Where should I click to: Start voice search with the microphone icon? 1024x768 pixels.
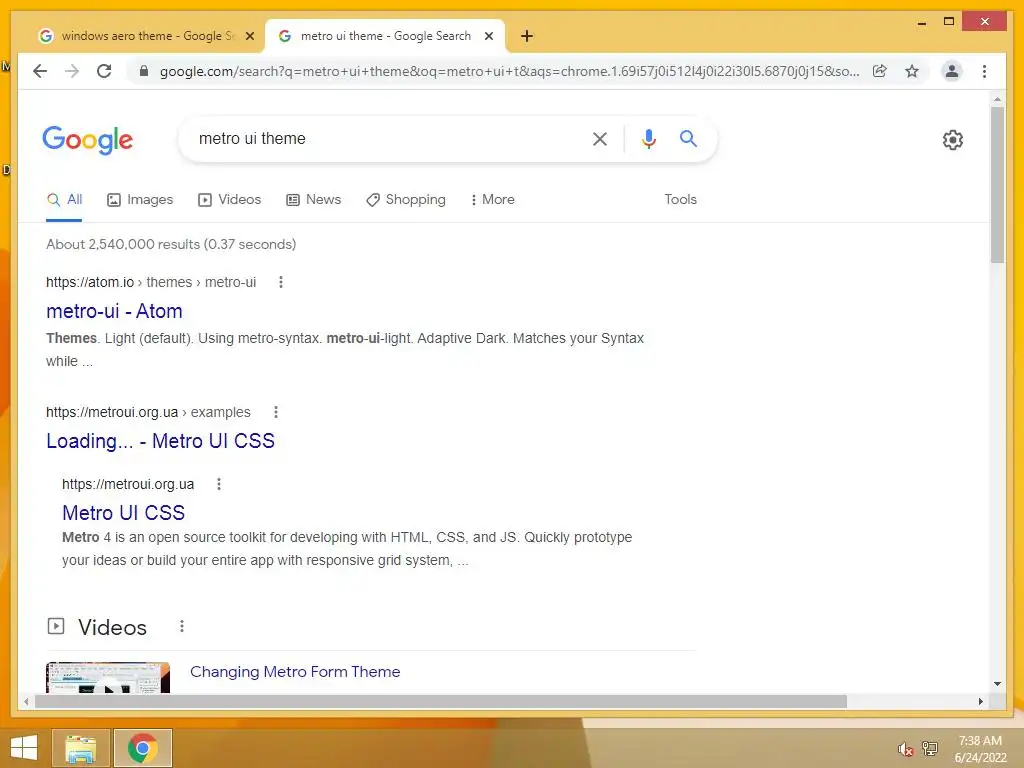(x=648, y=138)
